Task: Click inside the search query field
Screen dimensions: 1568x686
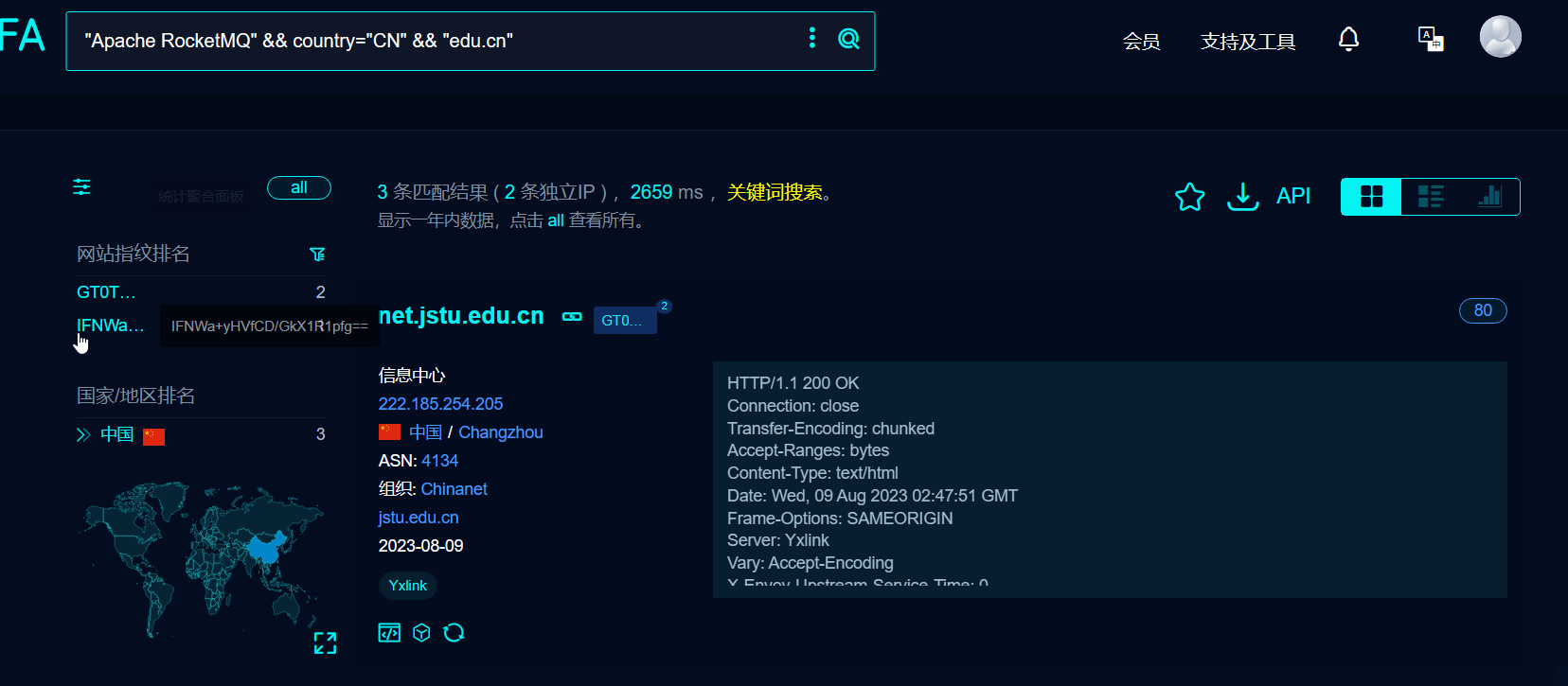Action: click(426, 41)
